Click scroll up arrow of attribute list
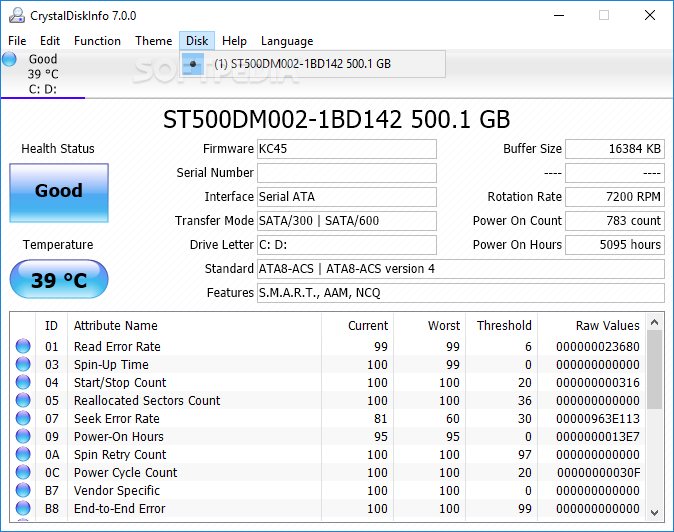Viewport: 674px width, 532px height. click(x=655, y=322)
